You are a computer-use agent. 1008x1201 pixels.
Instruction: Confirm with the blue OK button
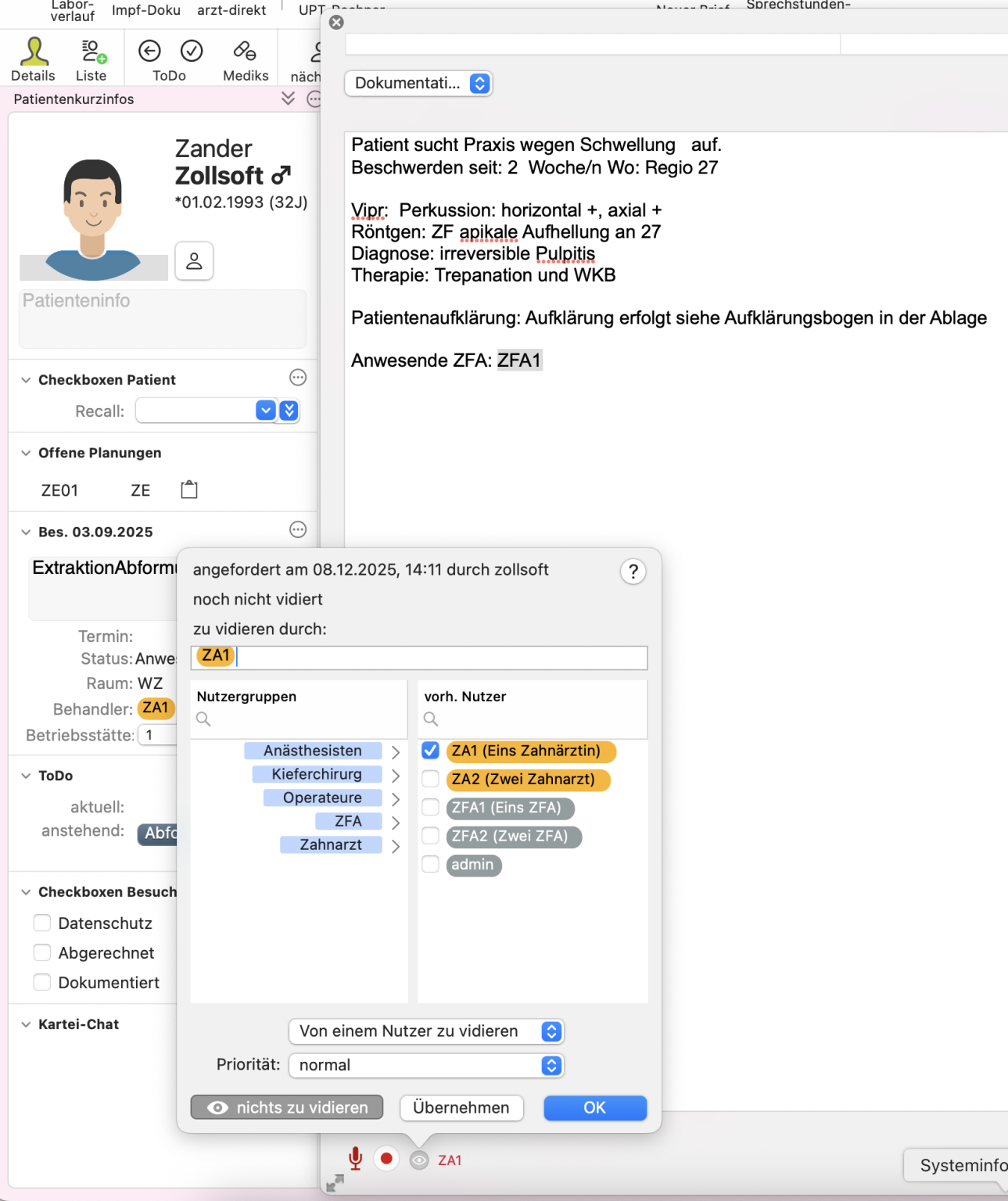(594, 1108)
